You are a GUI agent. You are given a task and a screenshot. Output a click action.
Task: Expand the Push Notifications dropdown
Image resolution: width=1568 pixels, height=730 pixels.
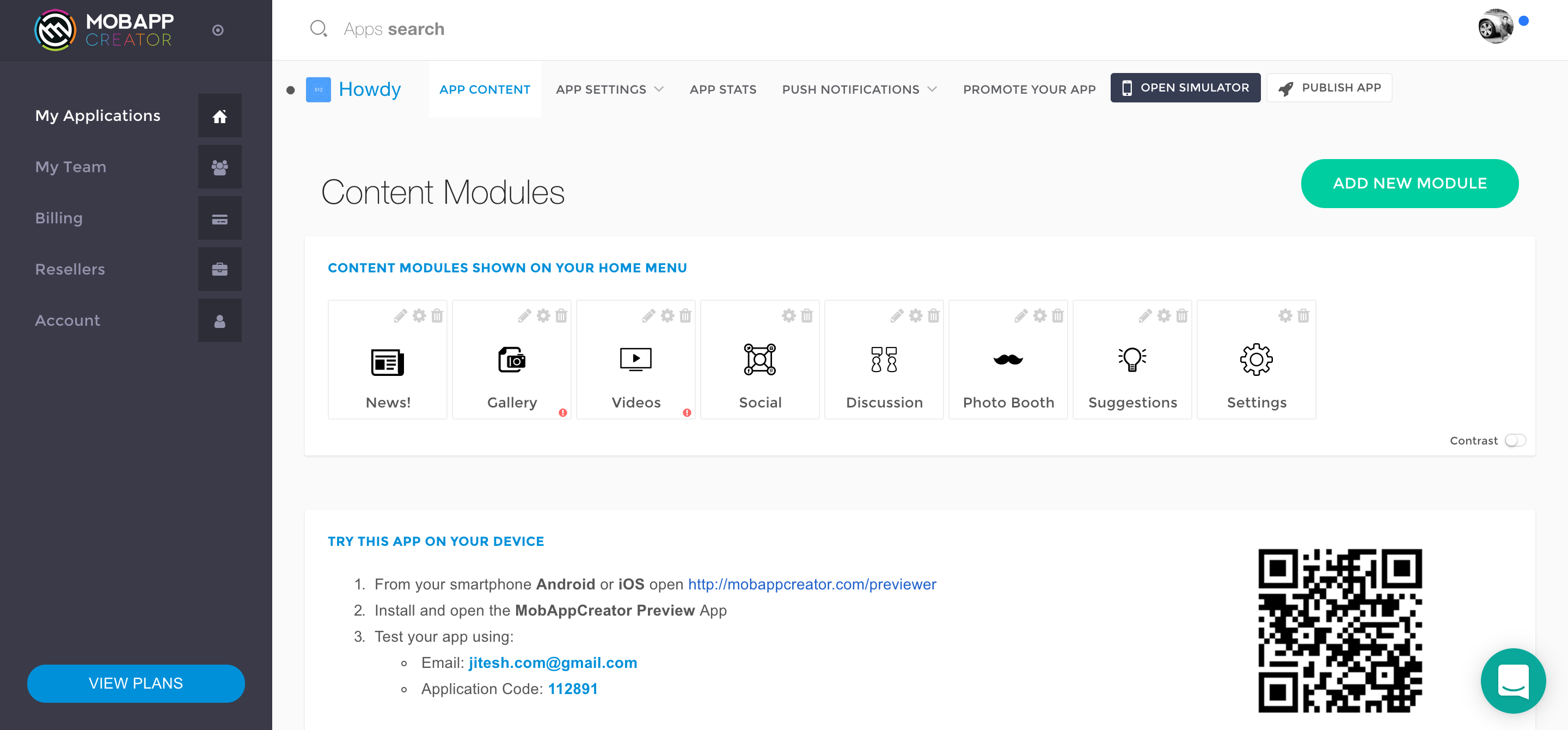point(859,89)
